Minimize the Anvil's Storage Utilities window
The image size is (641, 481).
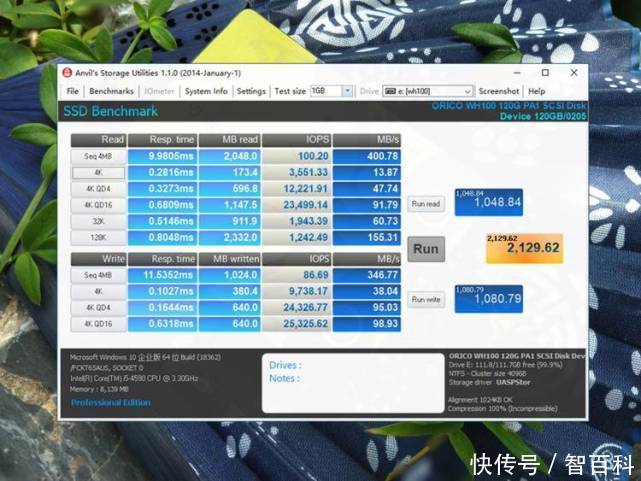click(x=517, y=73)
